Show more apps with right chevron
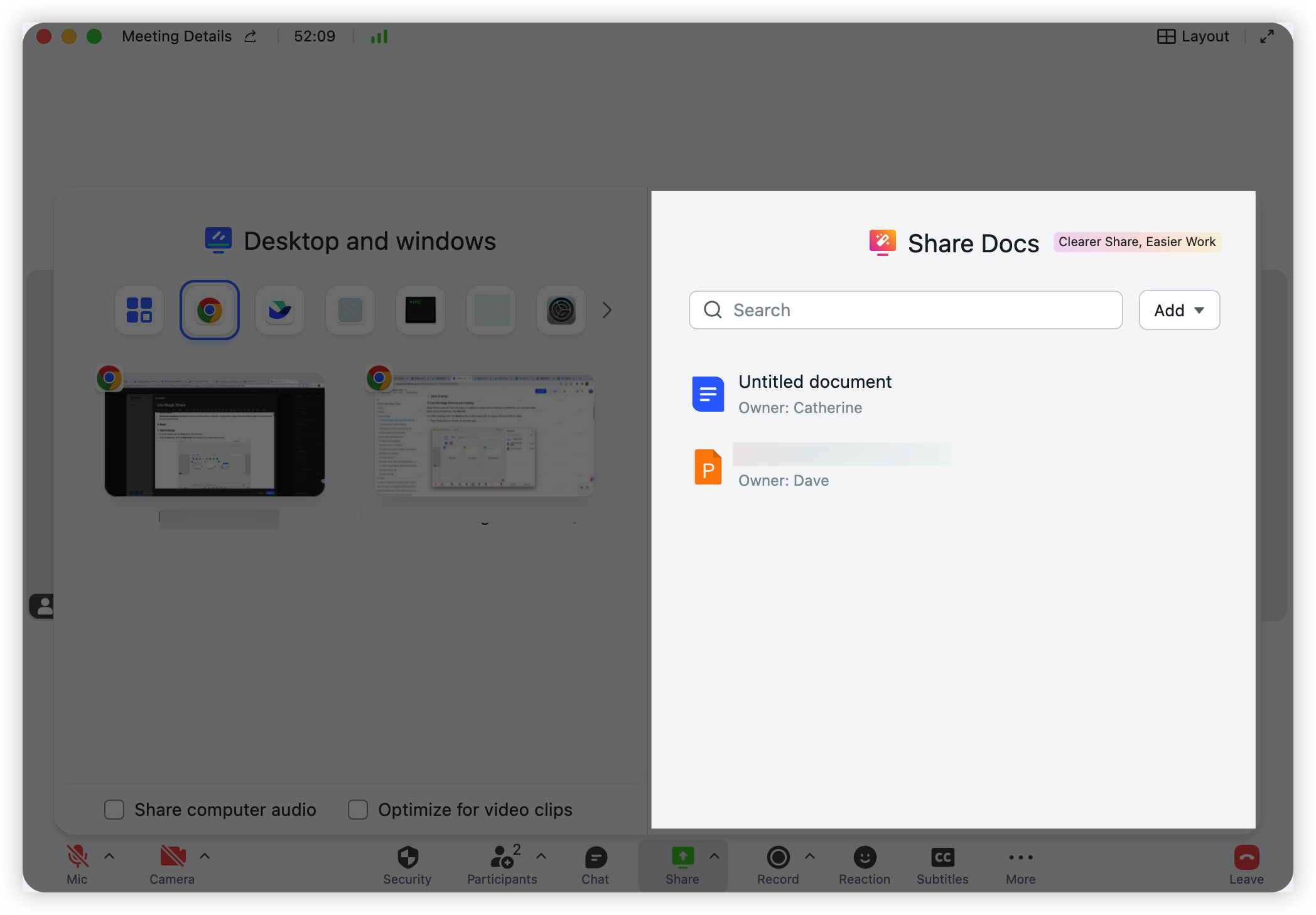This screenshot has width=1316, height=915. (607, 310)
